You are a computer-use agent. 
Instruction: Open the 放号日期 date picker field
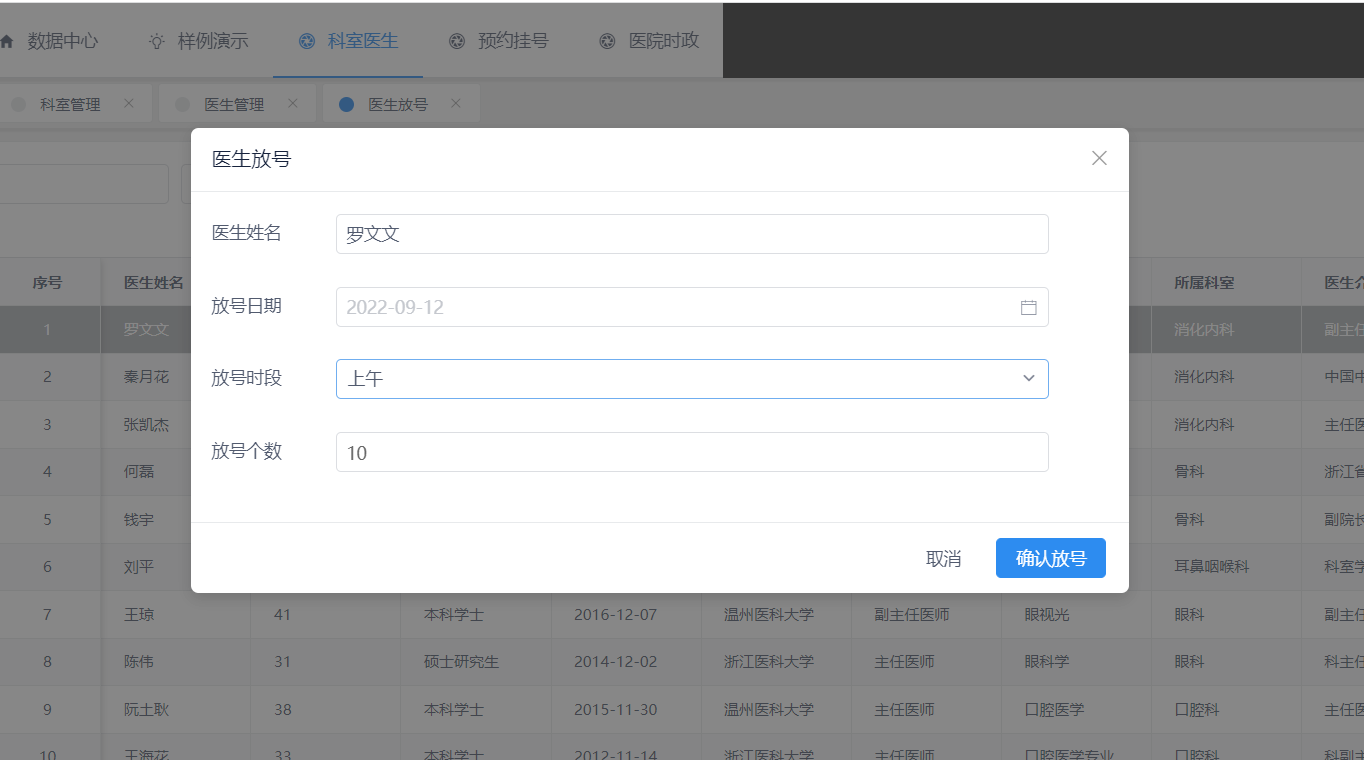pos(680,307)
